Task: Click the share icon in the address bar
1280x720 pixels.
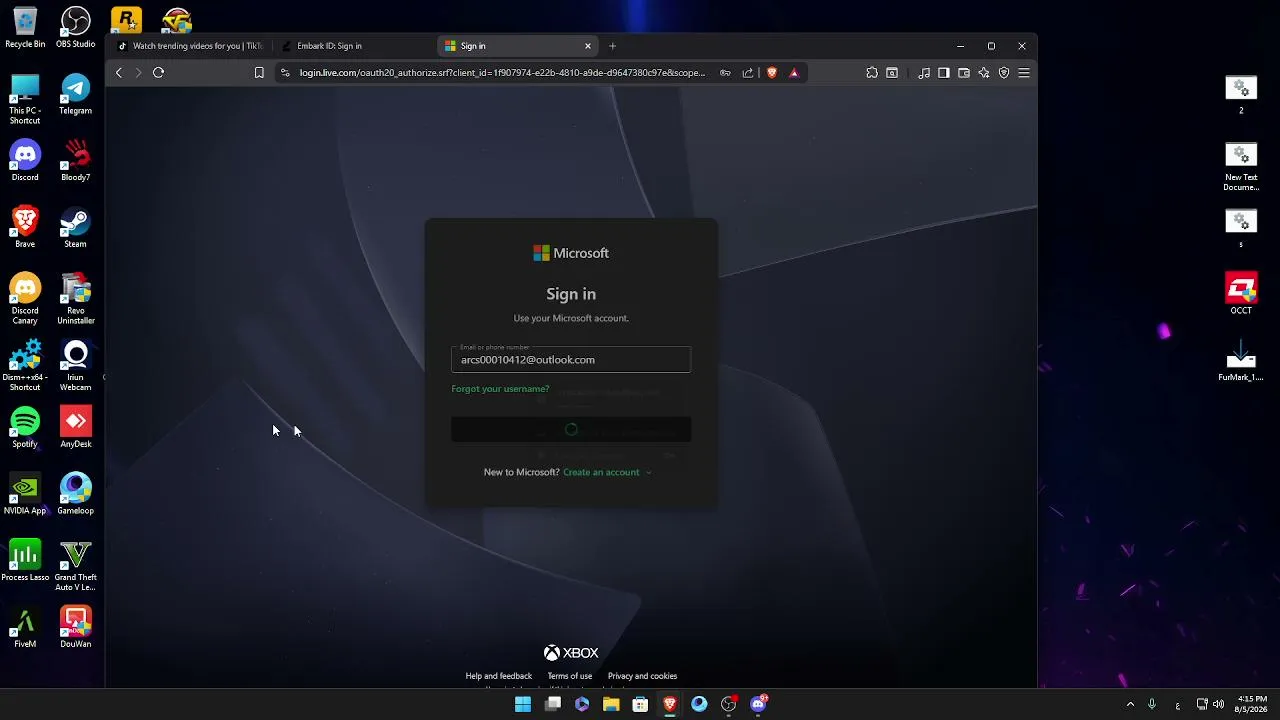Action: (x=748, y=73)
